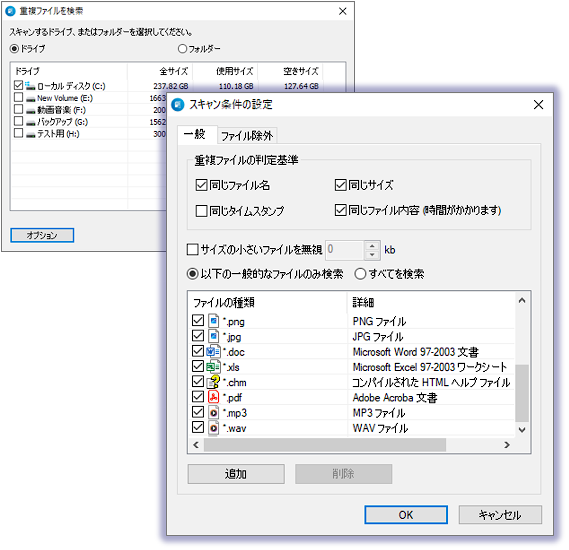Increase the kb size spinner value

[372, 246]
